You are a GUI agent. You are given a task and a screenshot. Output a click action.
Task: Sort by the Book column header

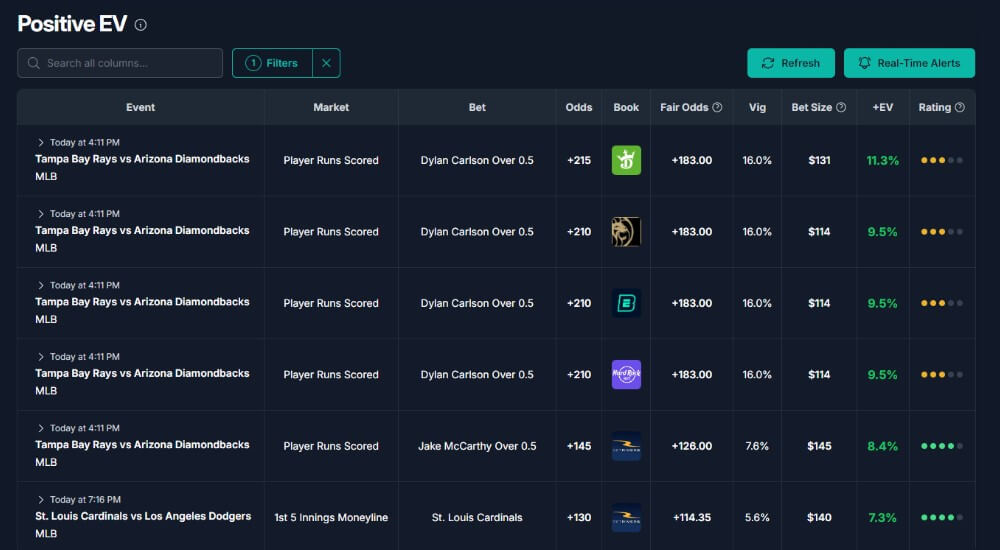[626, 107]
